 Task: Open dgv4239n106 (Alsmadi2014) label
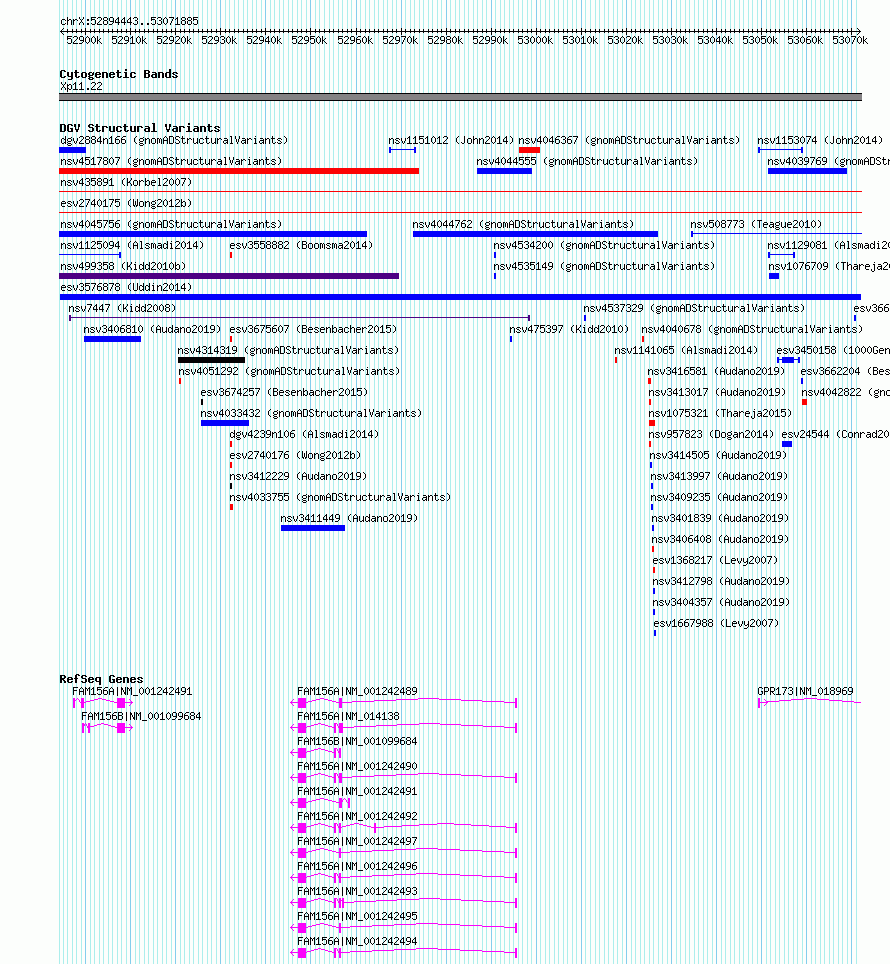[304, 435]
